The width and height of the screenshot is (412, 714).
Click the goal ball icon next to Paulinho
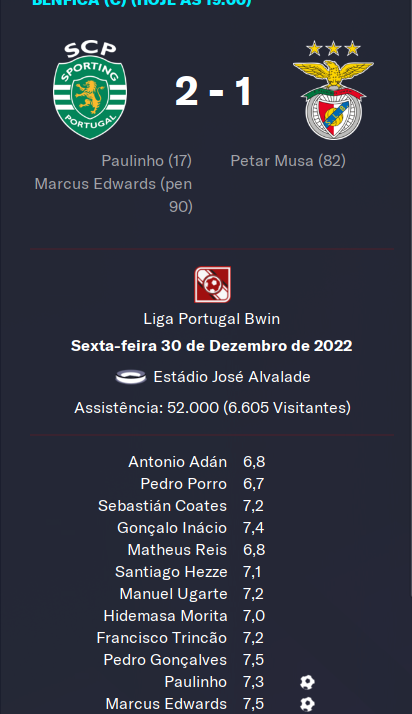[307, 682]
